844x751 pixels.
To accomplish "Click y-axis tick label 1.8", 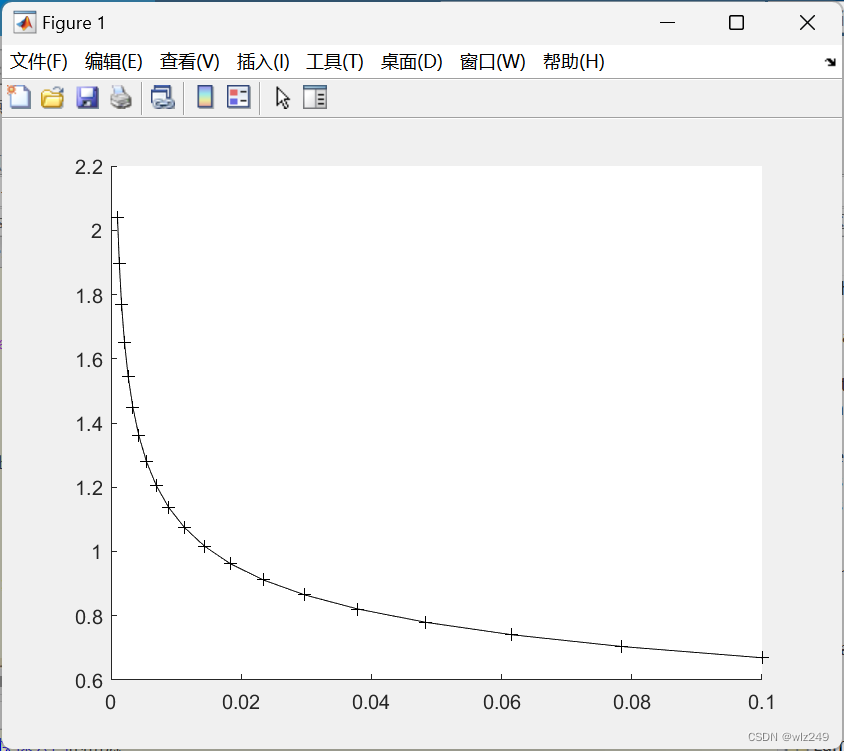I will 89,296.
